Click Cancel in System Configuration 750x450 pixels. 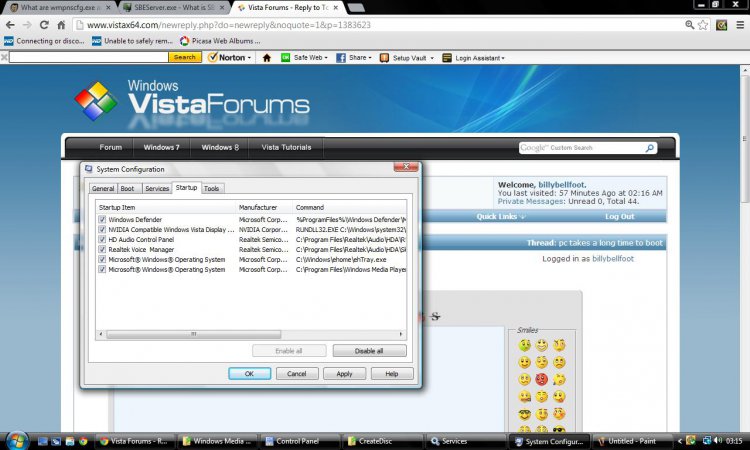coord(297,373)
